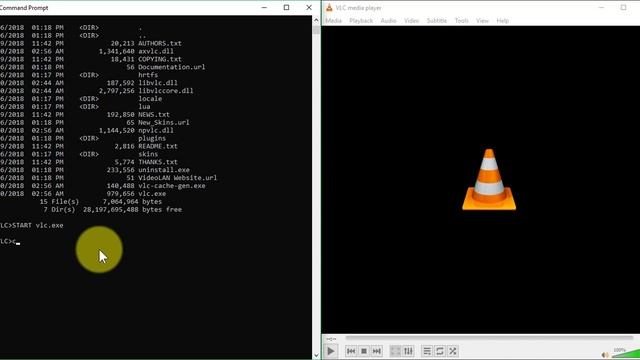The height and width of the screenshot is (360, 640).
Task: Mute audio with the speaker icon
Action: [605, 355]
